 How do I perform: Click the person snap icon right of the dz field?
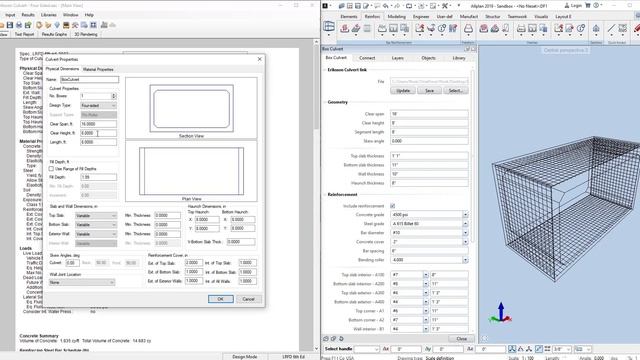pos(512,349)
